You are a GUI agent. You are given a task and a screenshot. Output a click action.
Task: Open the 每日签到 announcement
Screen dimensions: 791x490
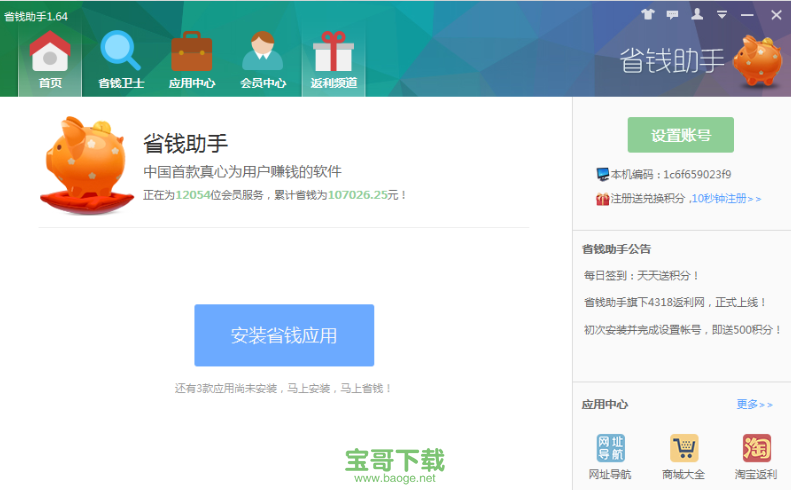pyautogui.click(x=642, y=275)
